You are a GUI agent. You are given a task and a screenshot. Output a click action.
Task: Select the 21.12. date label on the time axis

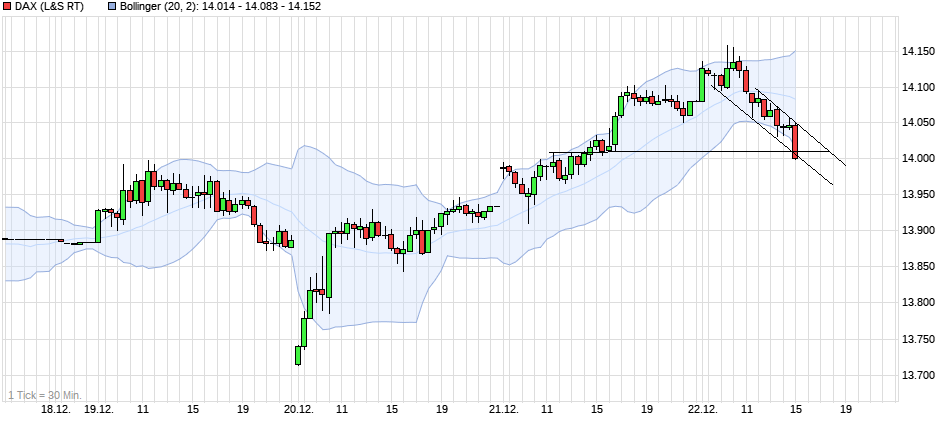point(503,409)
